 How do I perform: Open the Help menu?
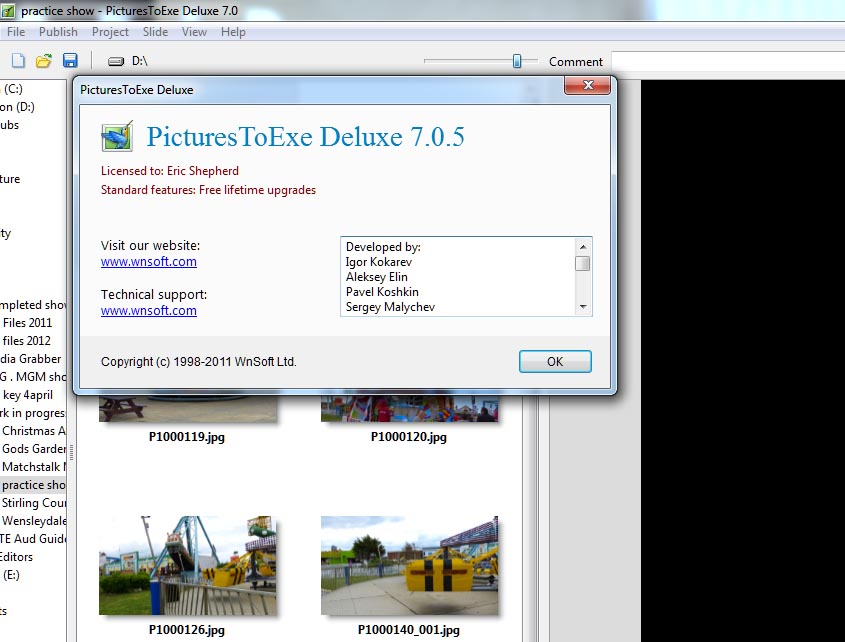click(x=233, y=32)
